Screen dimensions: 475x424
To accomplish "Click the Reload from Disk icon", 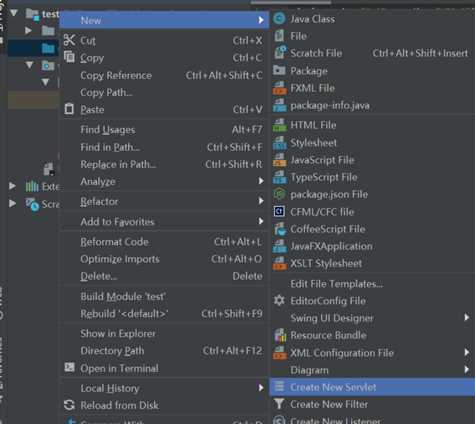I will (69, 405).
